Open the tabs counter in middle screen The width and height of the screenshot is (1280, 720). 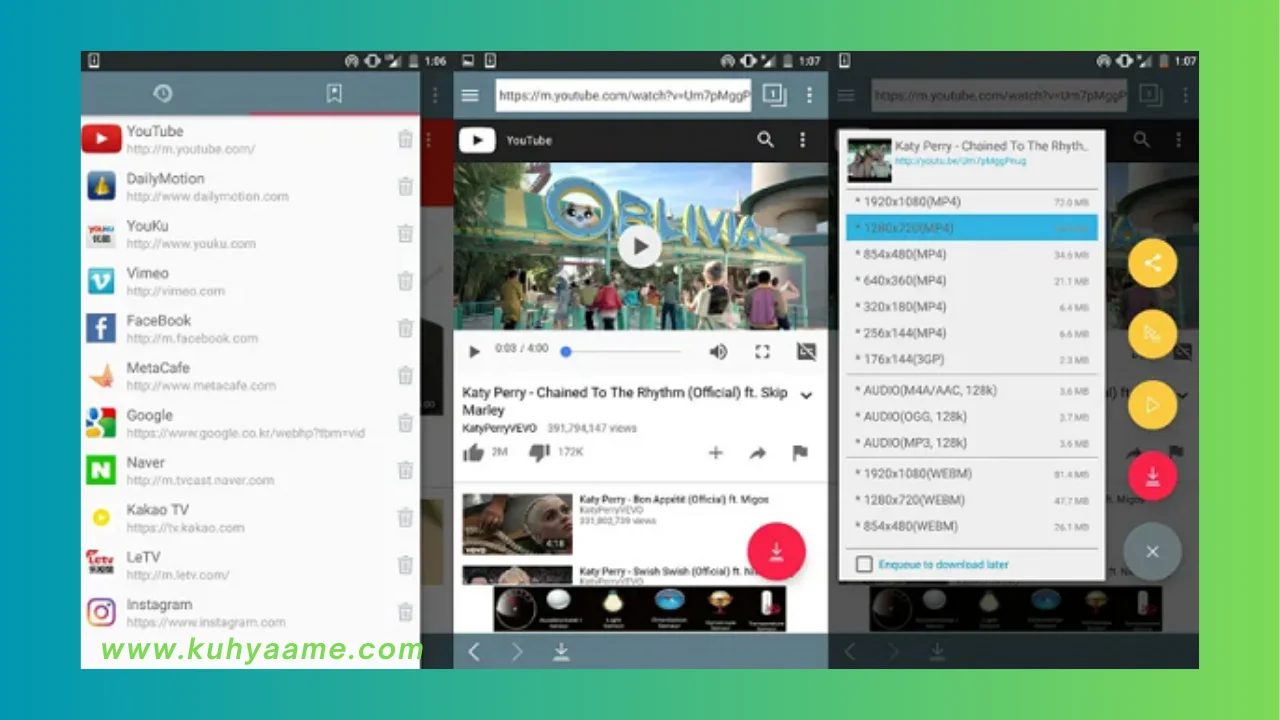(x=775, y=95)
